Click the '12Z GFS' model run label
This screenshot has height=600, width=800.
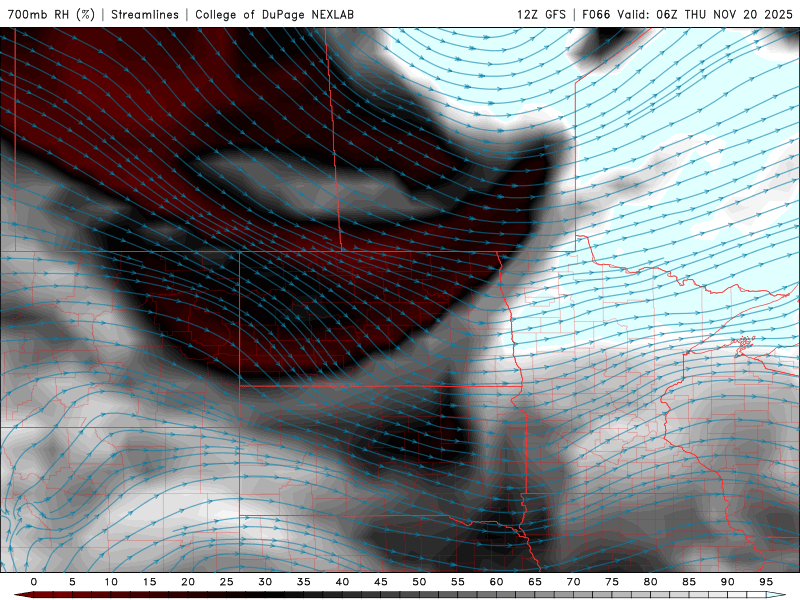[x=541, y=14]
